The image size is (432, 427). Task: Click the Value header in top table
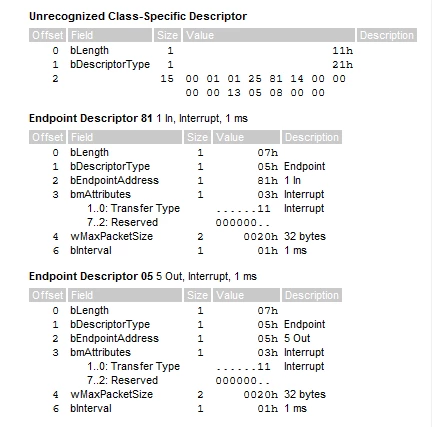click(269, 35)
